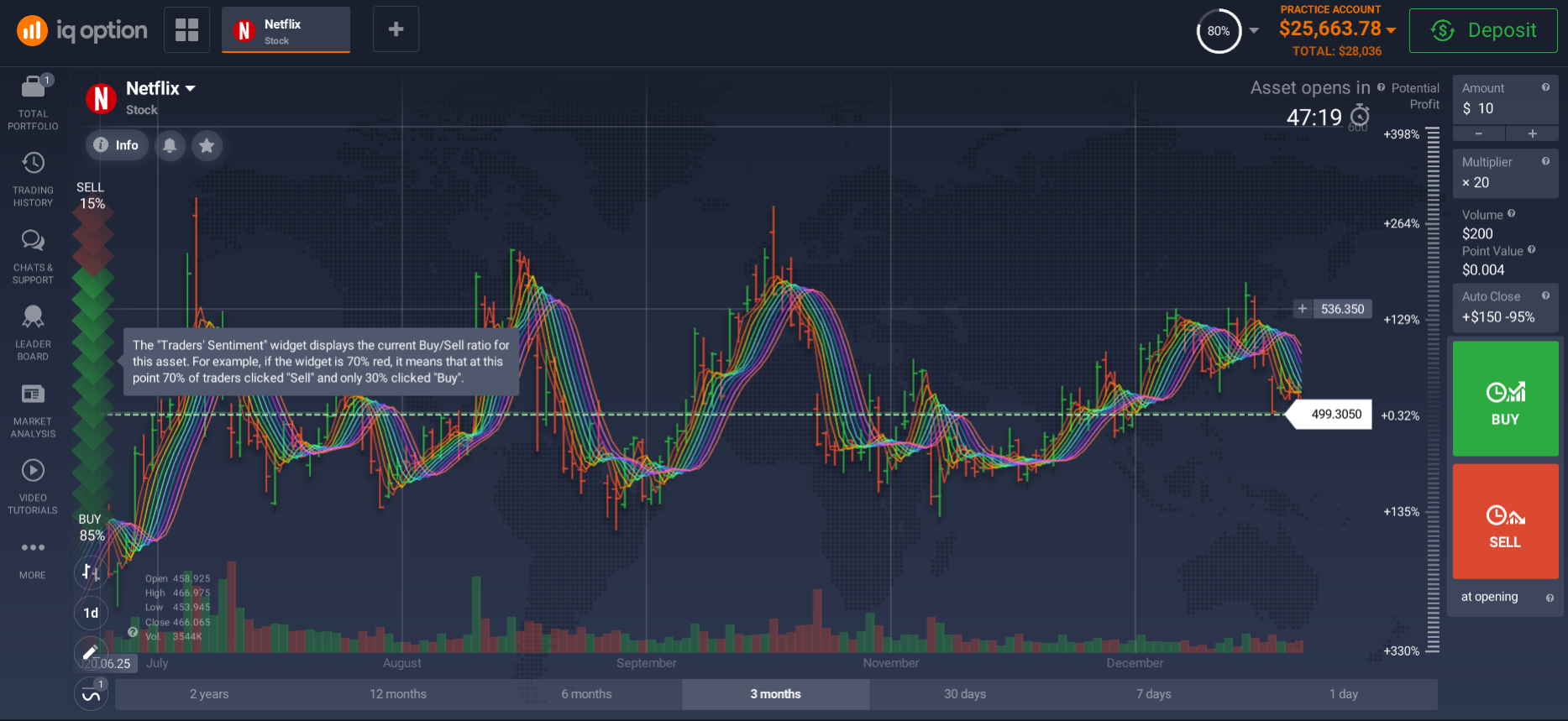Add Netflix to favorites star
Viewport: 1568px width, 721px height.
click(x=207, y=145)
